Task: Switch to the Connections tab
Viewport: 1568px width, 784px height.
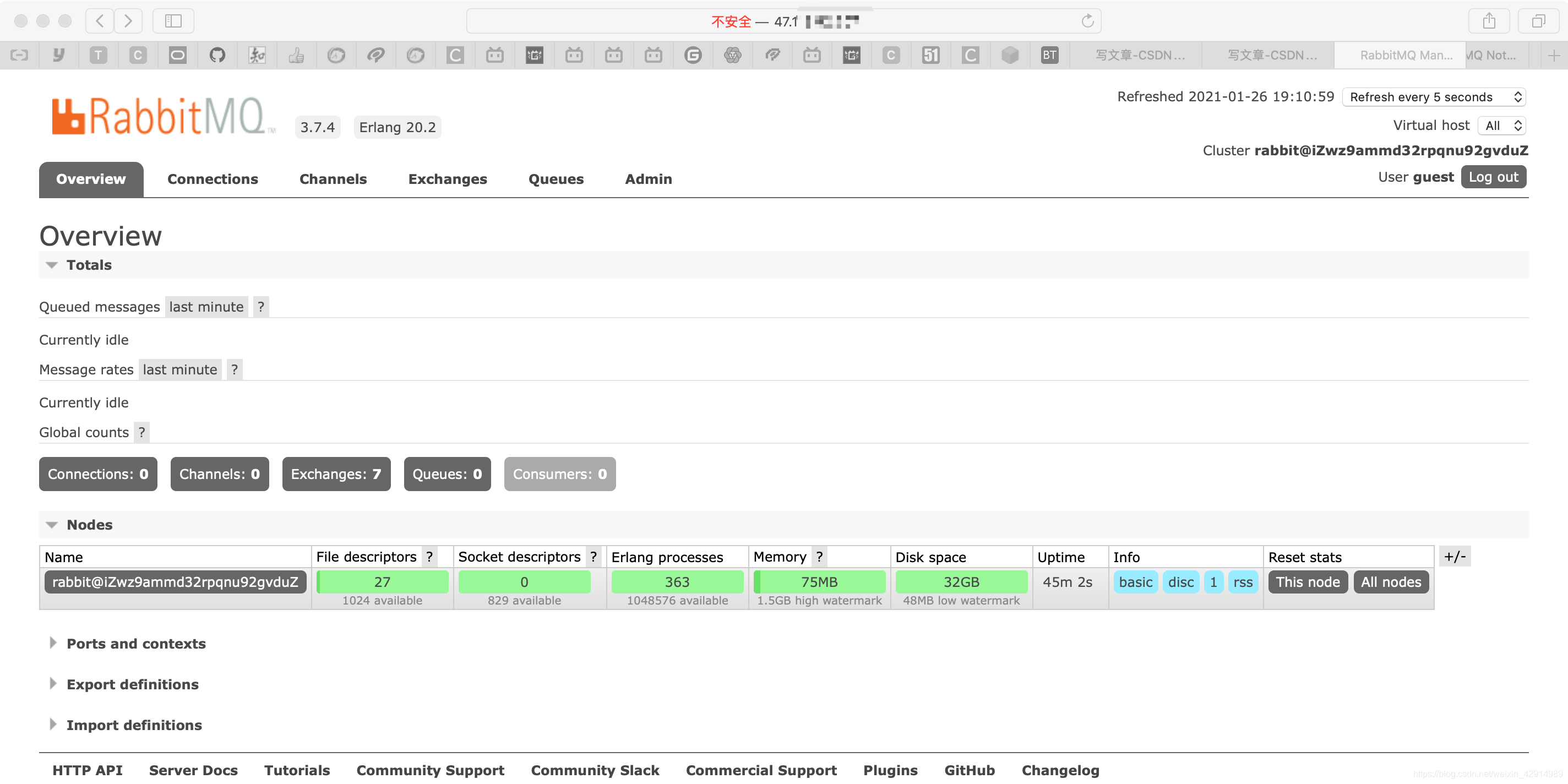Action: [213, 179]
